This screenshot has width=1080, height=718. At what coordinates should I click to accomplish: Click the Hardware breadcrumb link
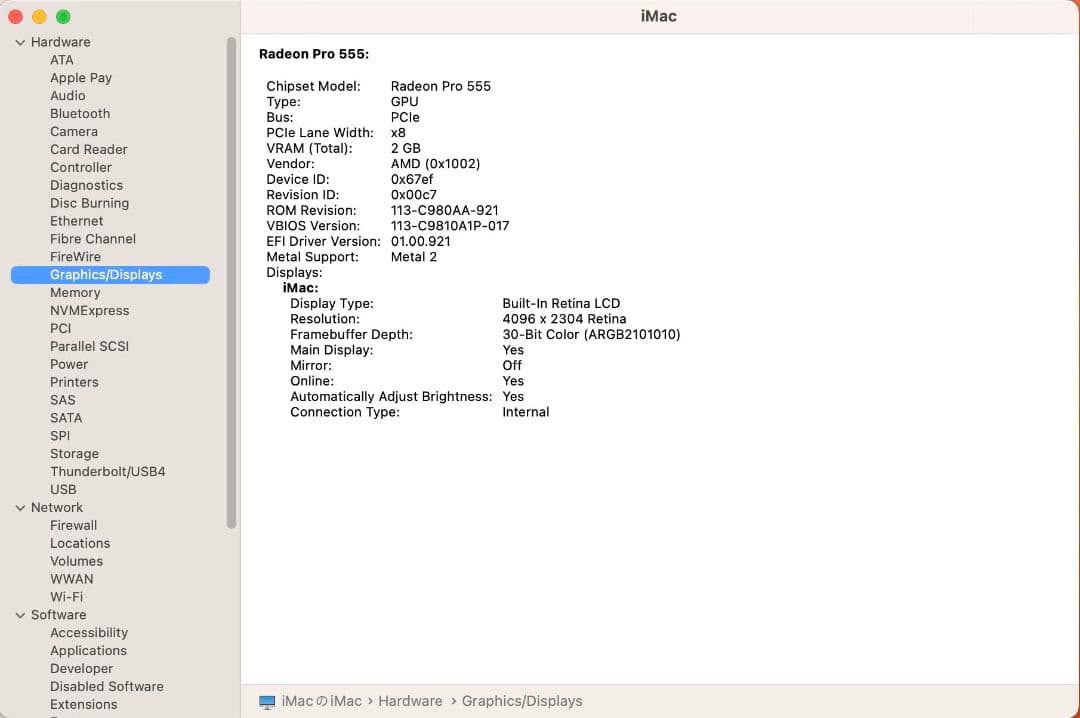(410, 701)
